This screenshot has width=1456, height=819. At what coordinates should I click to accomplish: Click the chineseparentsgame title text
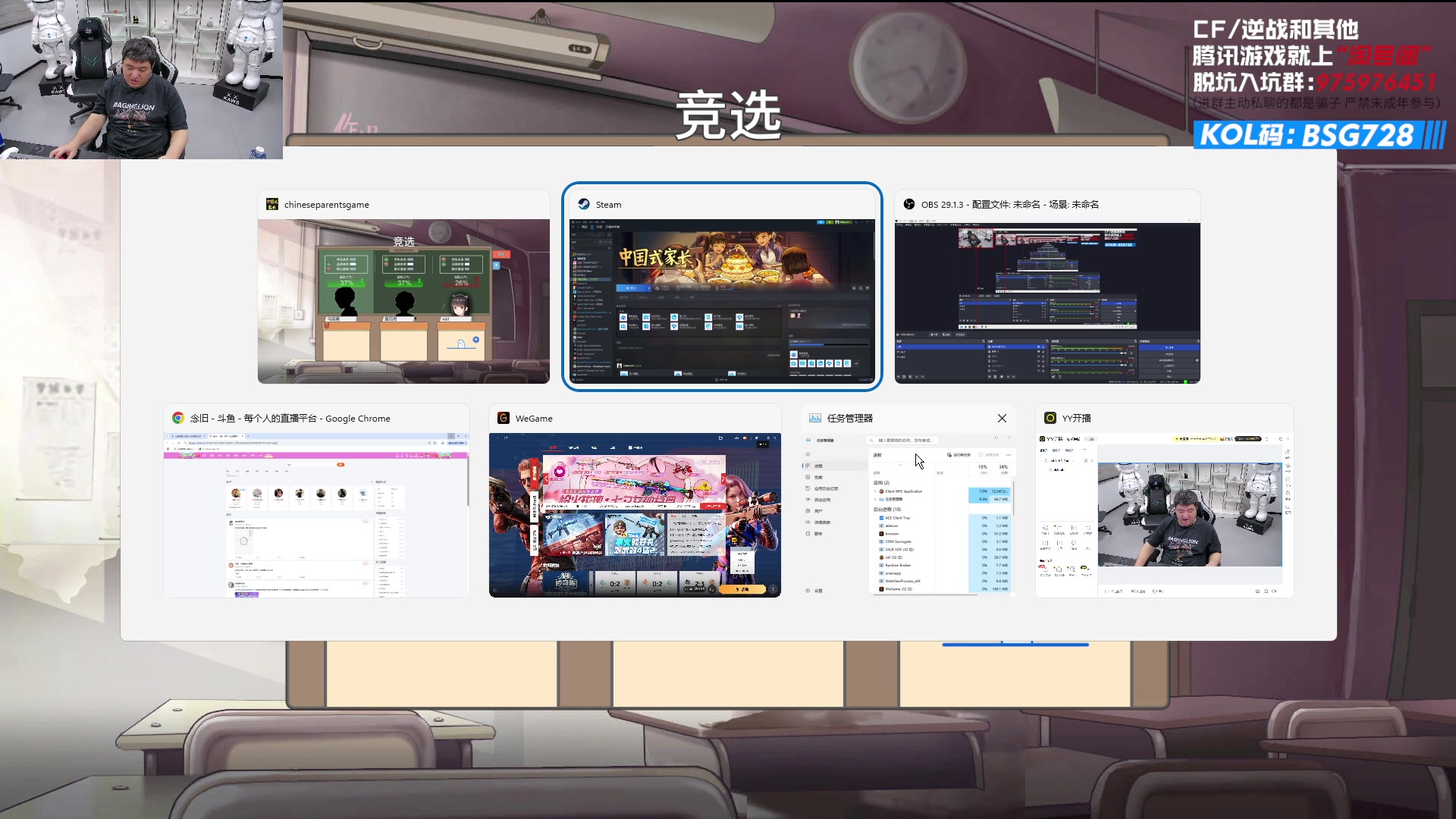coord(327,205)
